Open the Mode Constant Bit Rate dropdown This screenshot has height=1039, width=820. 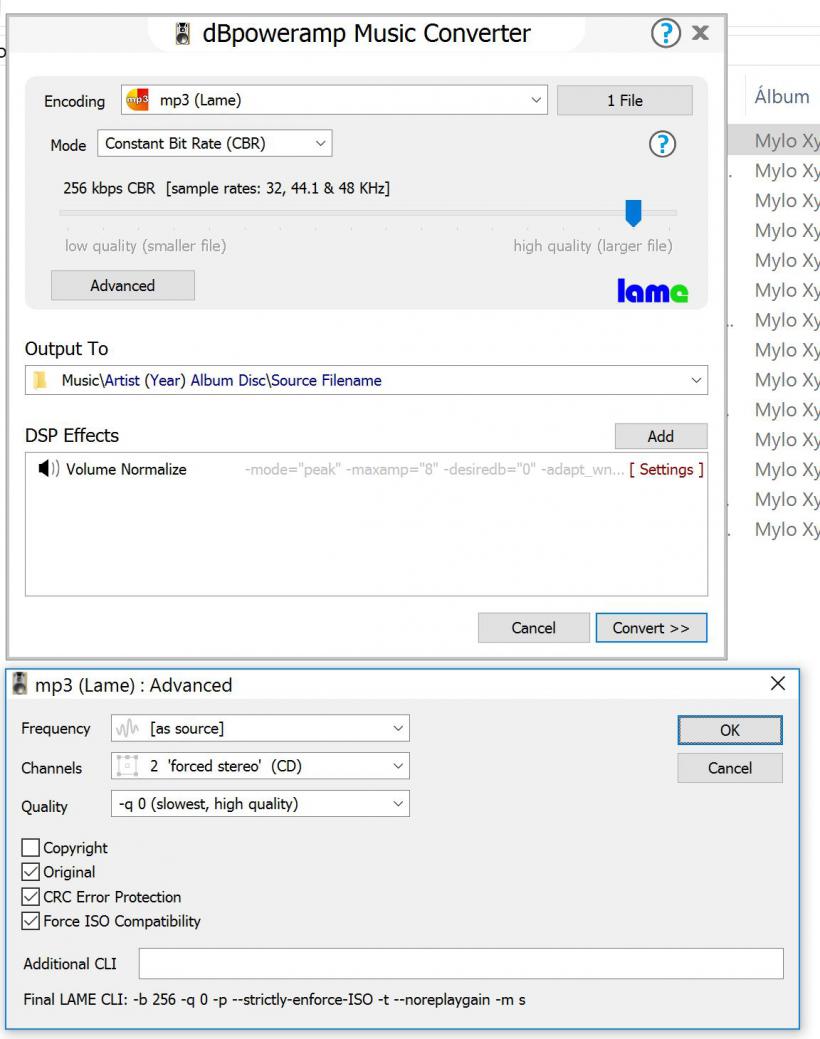pos(215,144)
